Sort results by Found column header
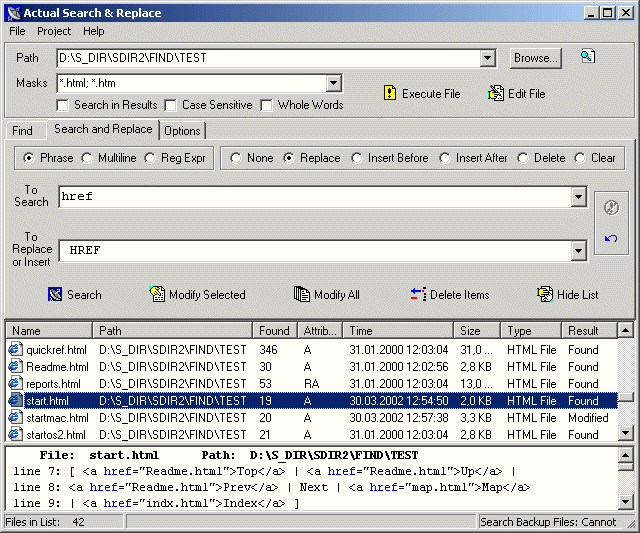Viewport: 640px width, 533px height. click(276, 331)
